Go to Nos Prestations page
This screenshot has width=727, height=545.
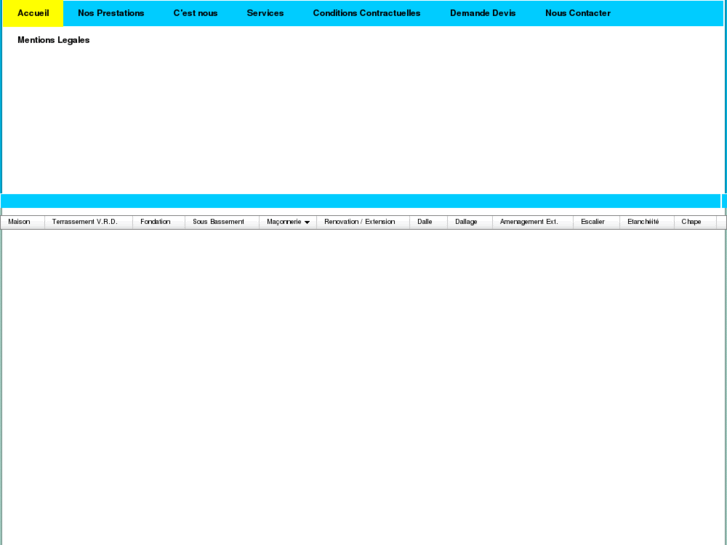(x=111, y=13)
